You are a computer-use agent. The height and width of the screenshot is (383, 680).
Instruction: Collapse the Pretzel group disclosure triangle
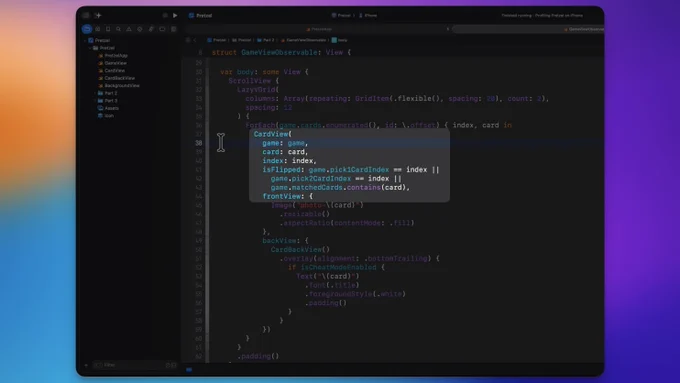pos(90,48)
